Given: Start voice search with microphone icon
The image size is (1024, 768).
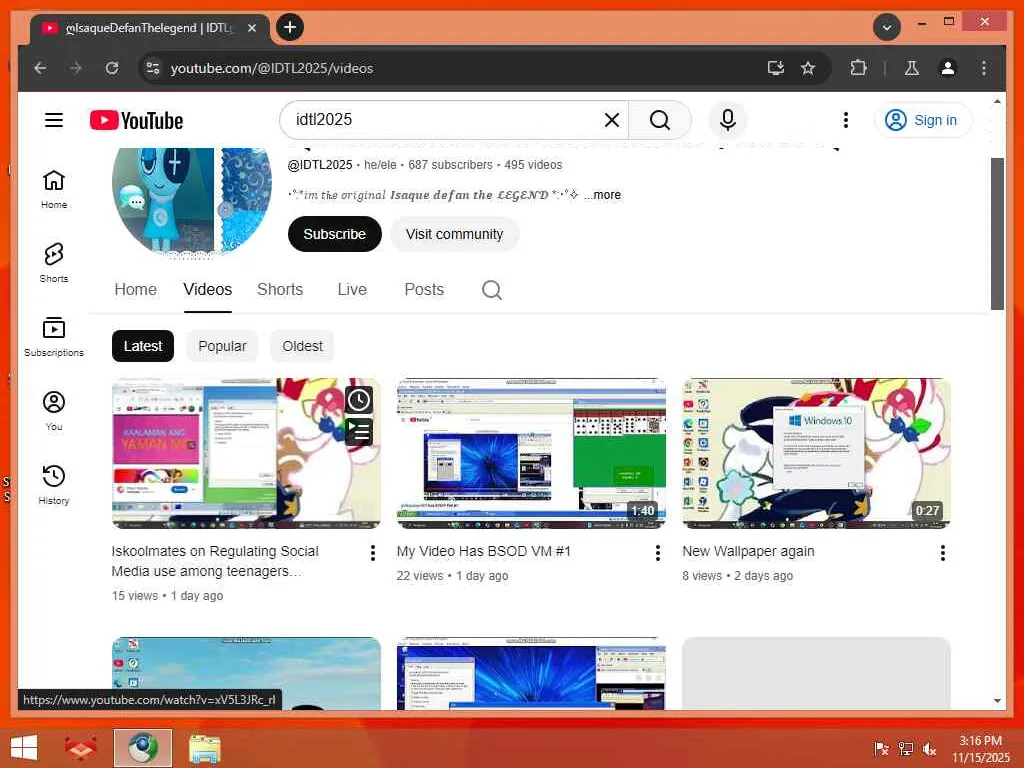Looking at the screenshot, I should click(728, 120).
